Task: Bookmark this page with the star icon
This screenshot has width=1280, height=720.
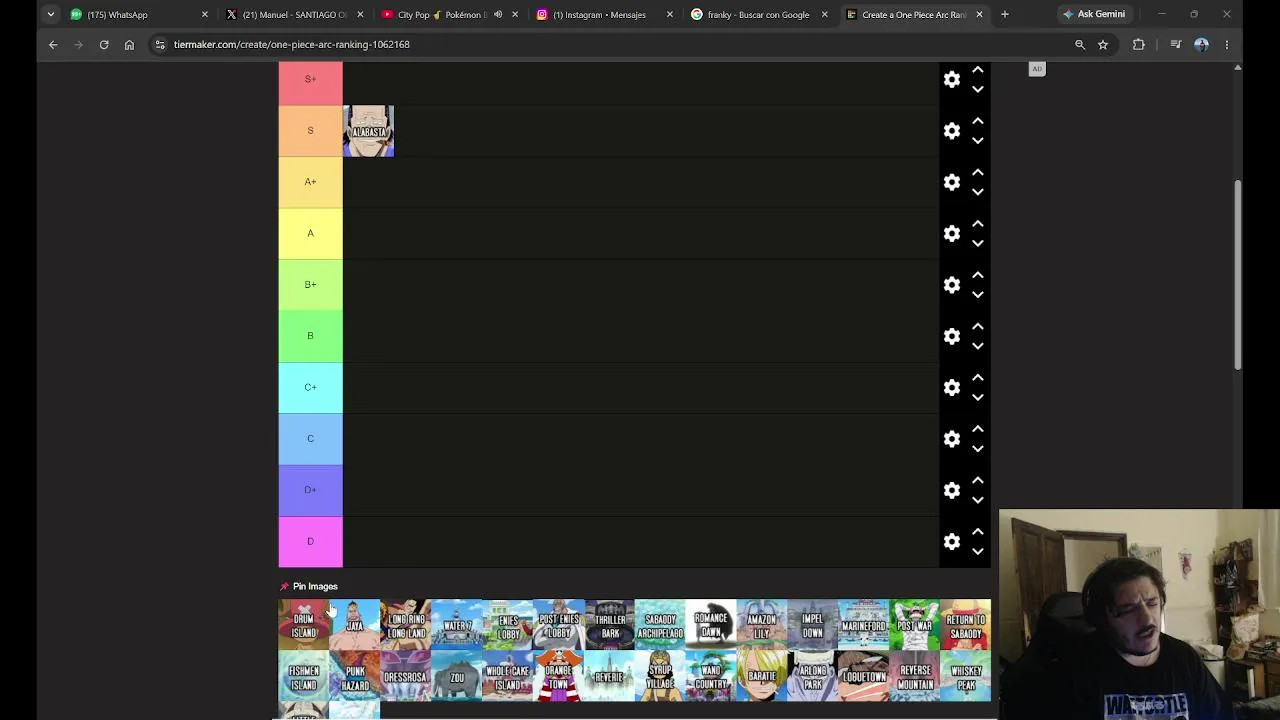Action: 1103,44
